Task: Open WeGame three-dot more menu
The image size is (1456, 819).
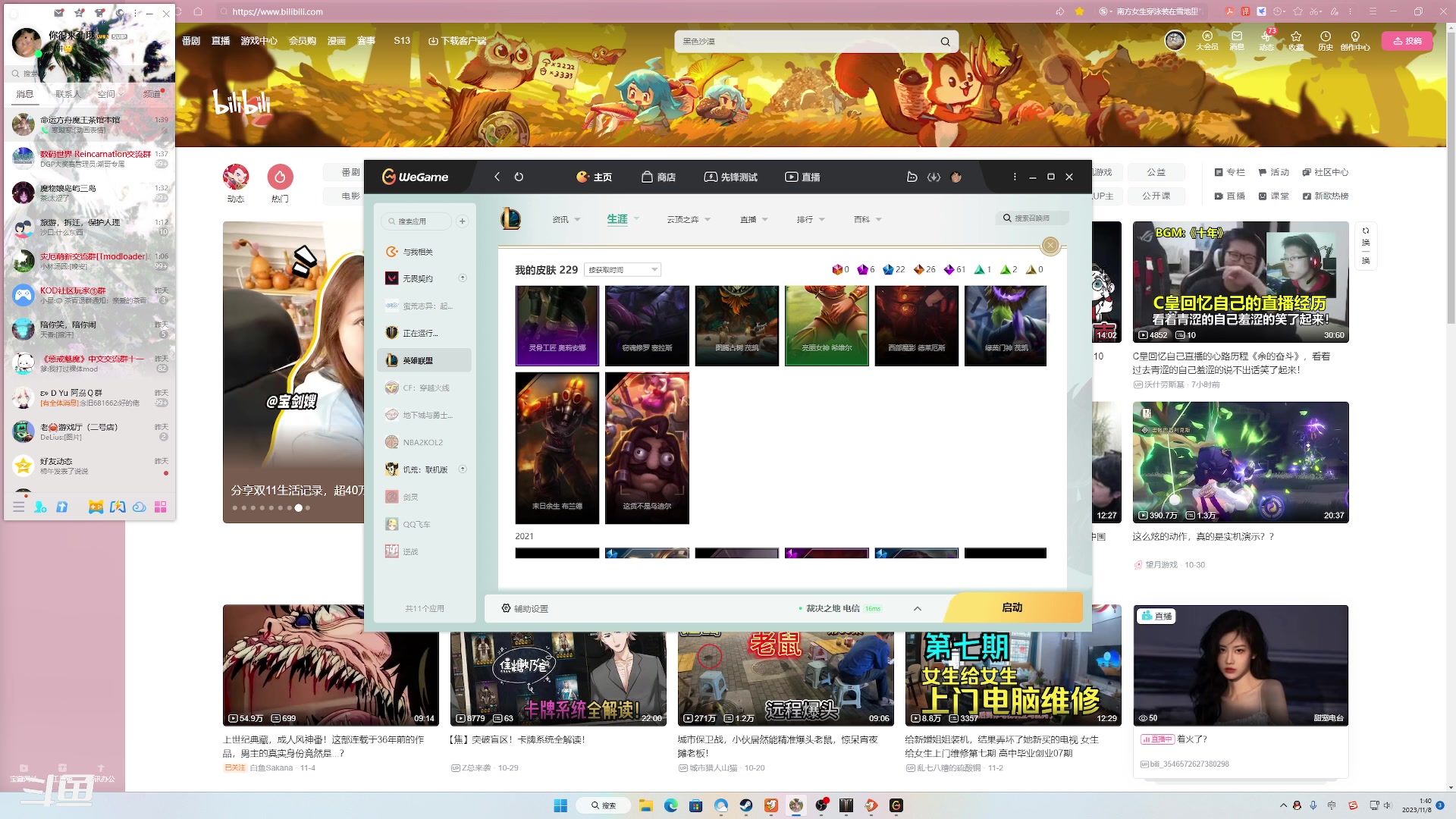Action: point(1015,177)
